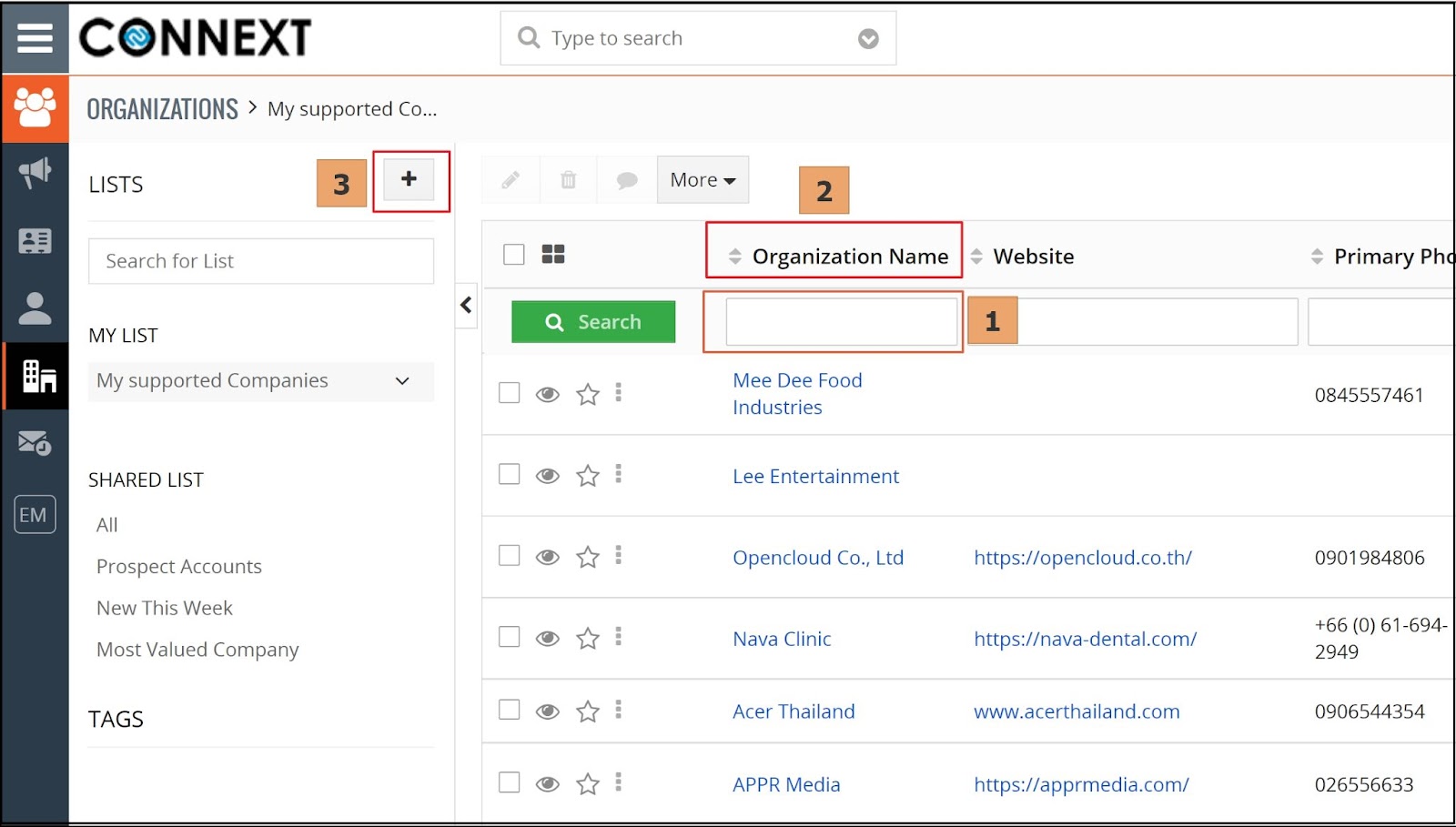Viewport: 1456px width, 827px height.
Task: Open the person sidebar icon
Action: coord(35,308)
